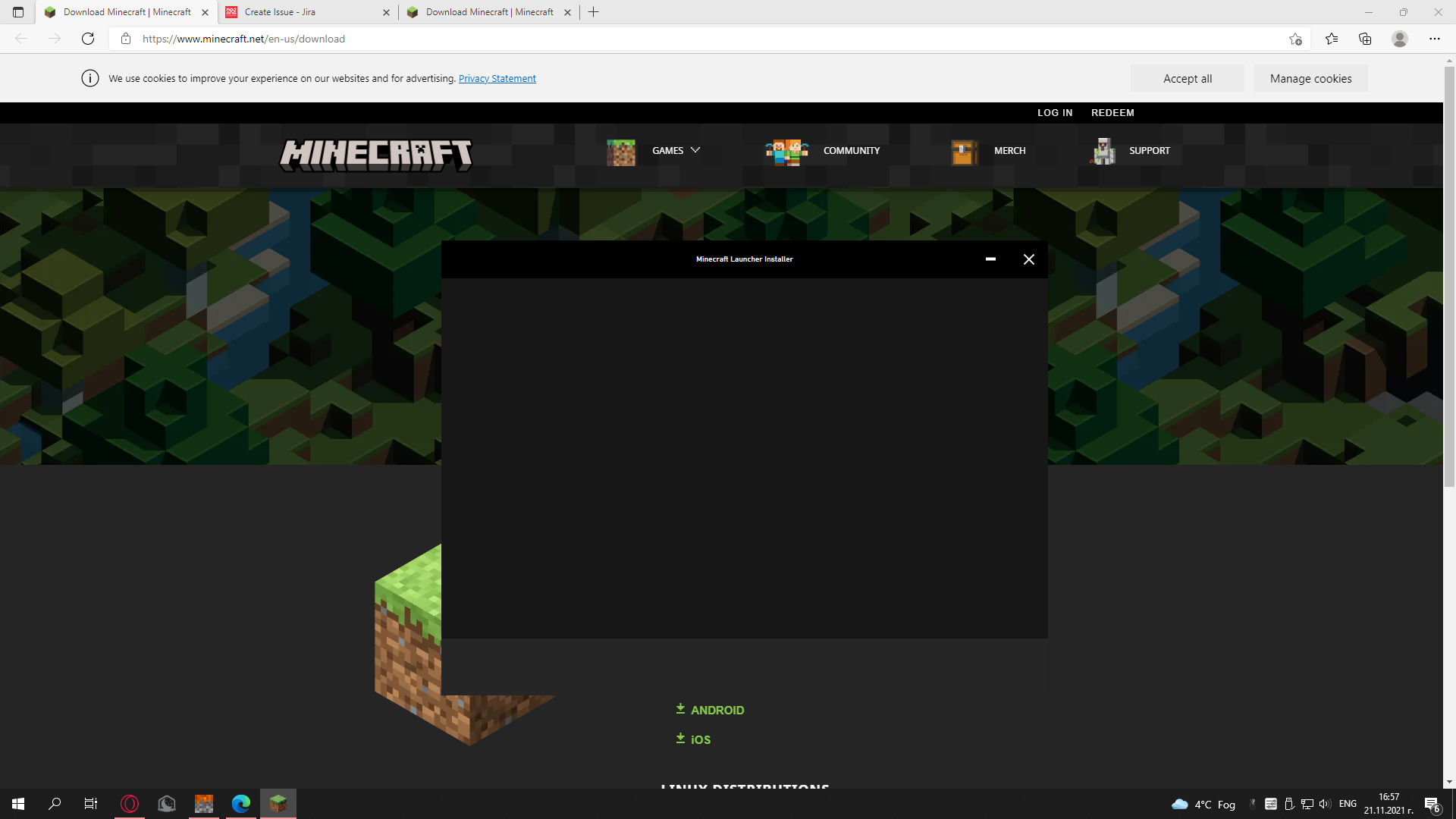Open Edge Collections icon in toolbar

[x=1365, y=39]
